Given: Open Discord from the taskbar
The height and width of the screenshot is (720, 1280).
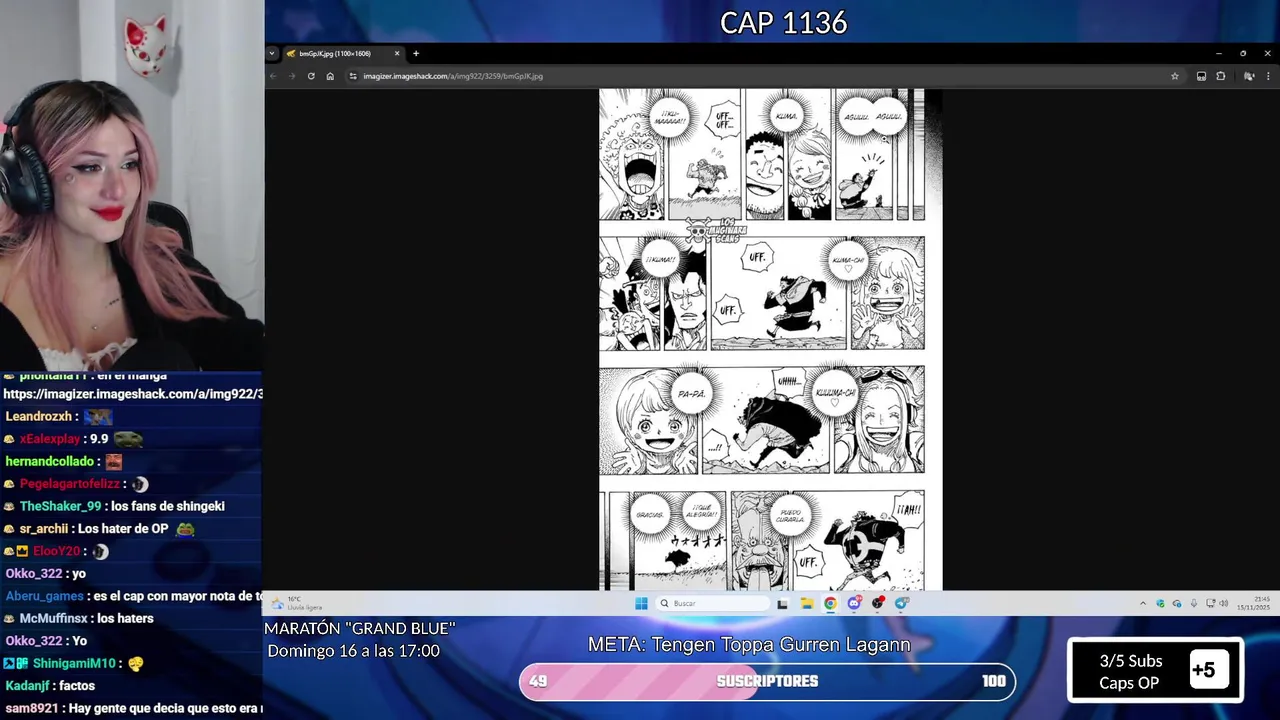Looking at the screenshot, I should coord(854,603).
